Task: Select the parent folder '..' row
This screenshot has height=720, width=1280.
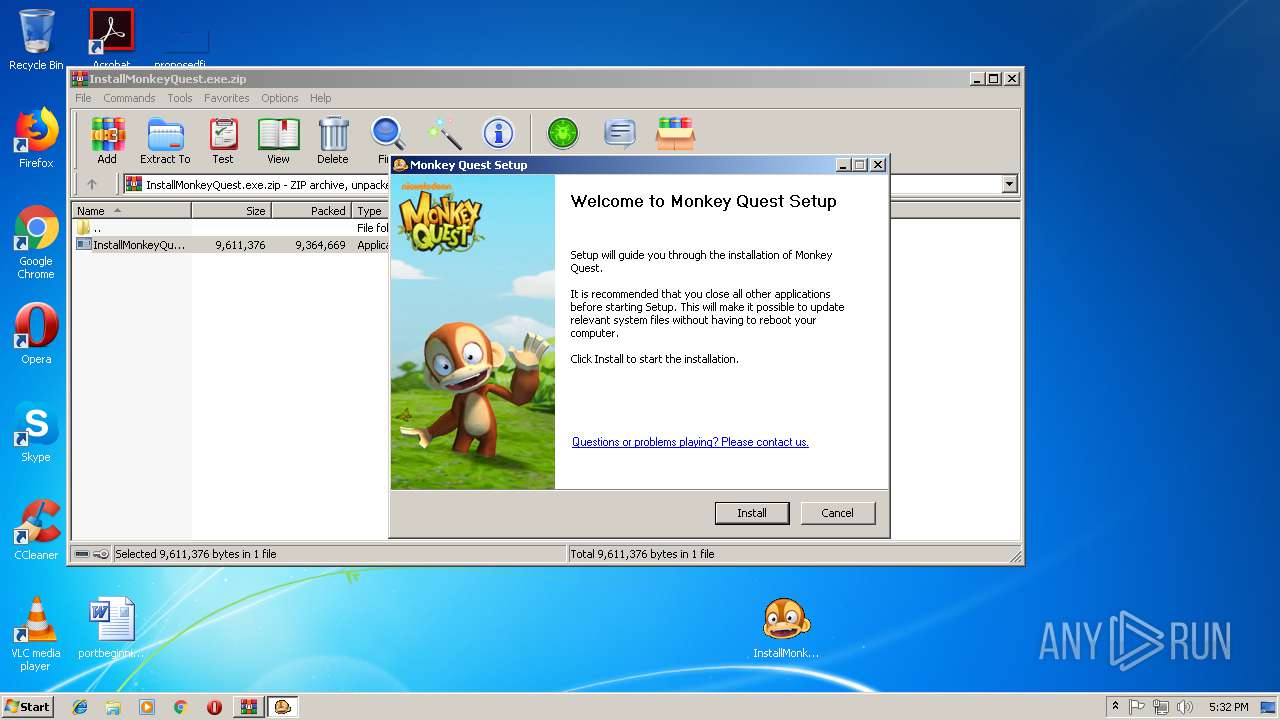Action: [232, 228]
